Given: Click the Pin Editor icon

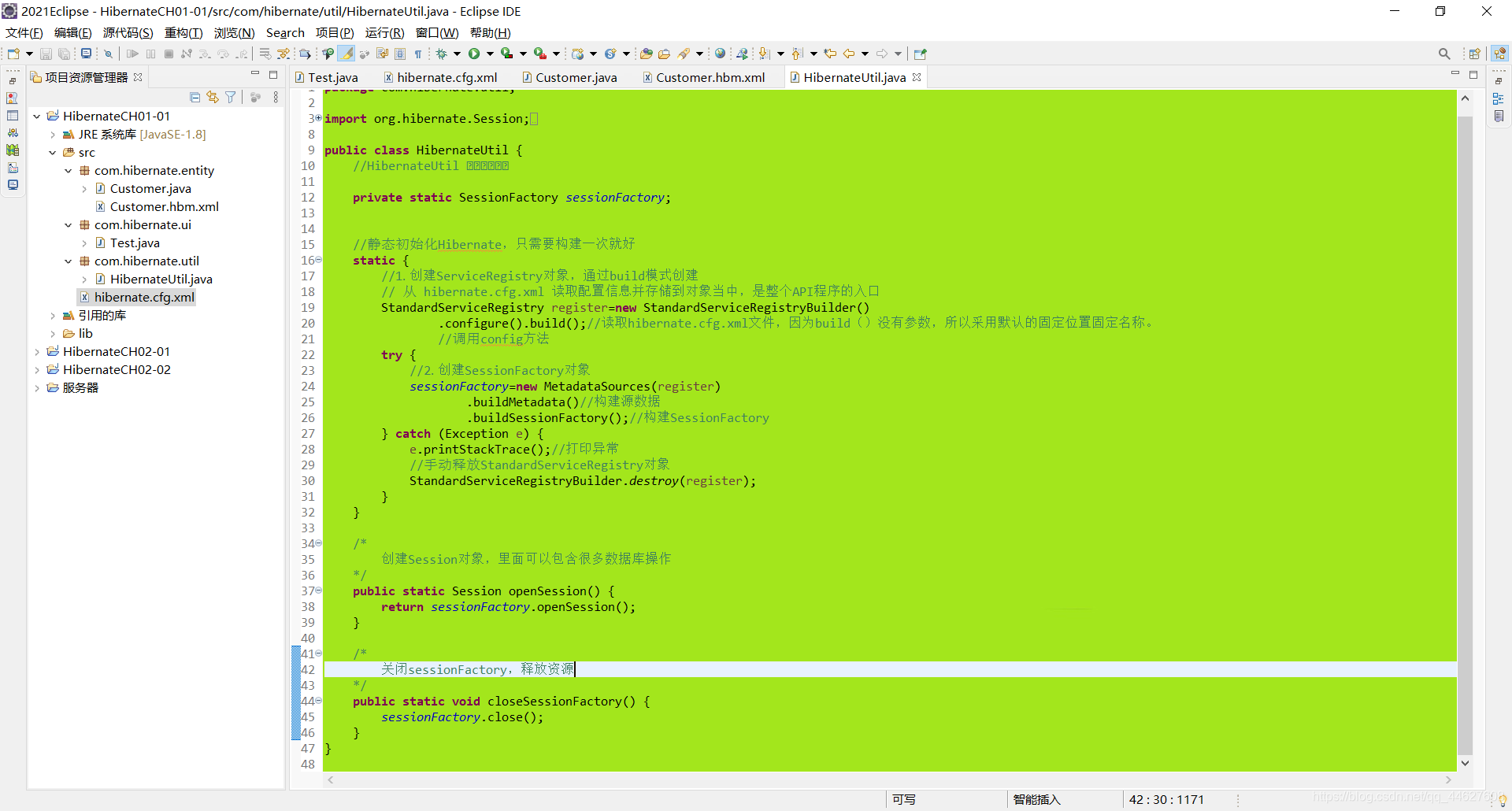Looking at the screenshot, I should click(x=921, y=54).
